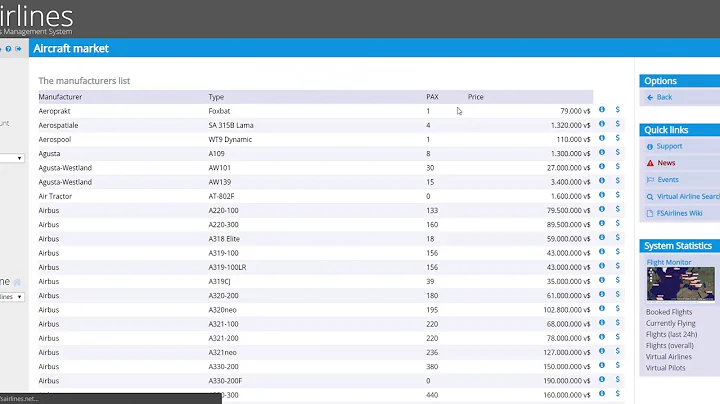This screenshot has height=404, width=720.
Task: Show info for WT9 Dynamic
Action: click(602, 138)
